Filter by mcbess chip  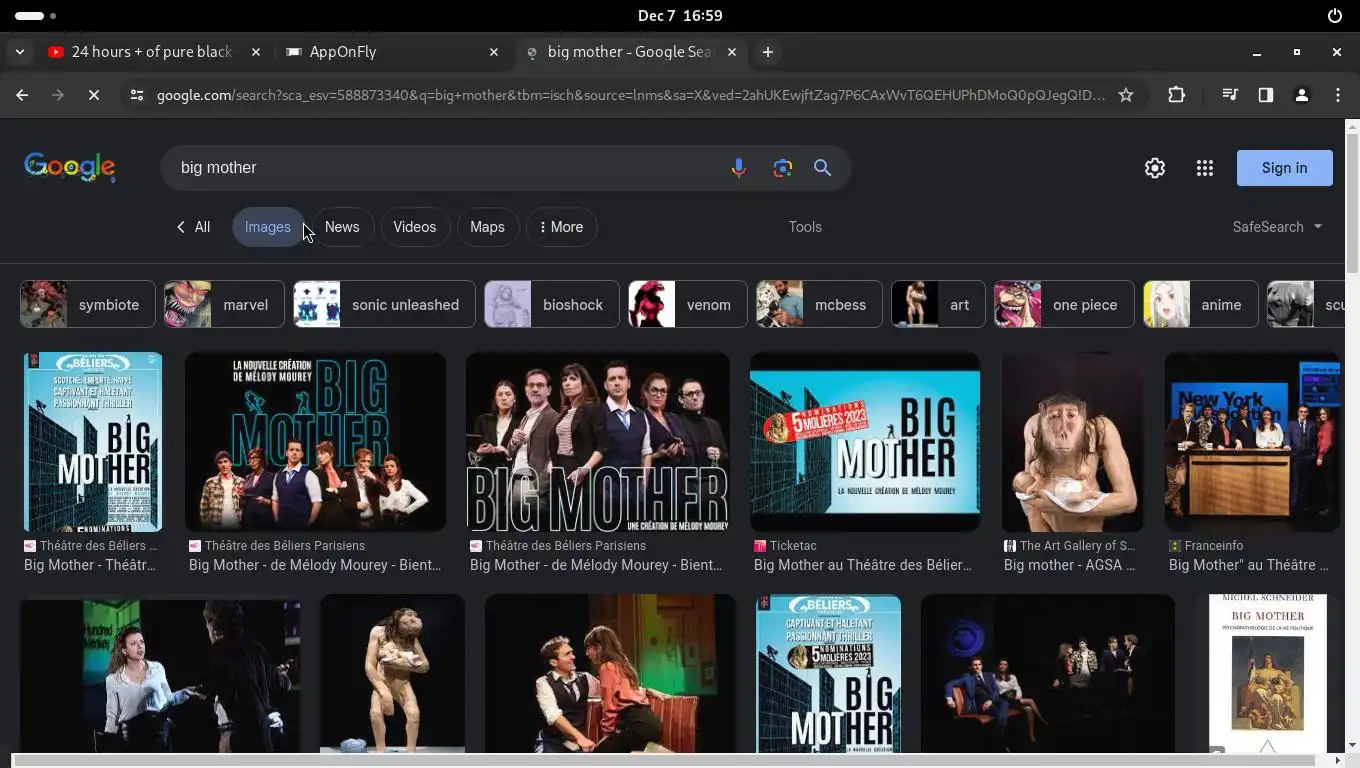click(819, 305)
